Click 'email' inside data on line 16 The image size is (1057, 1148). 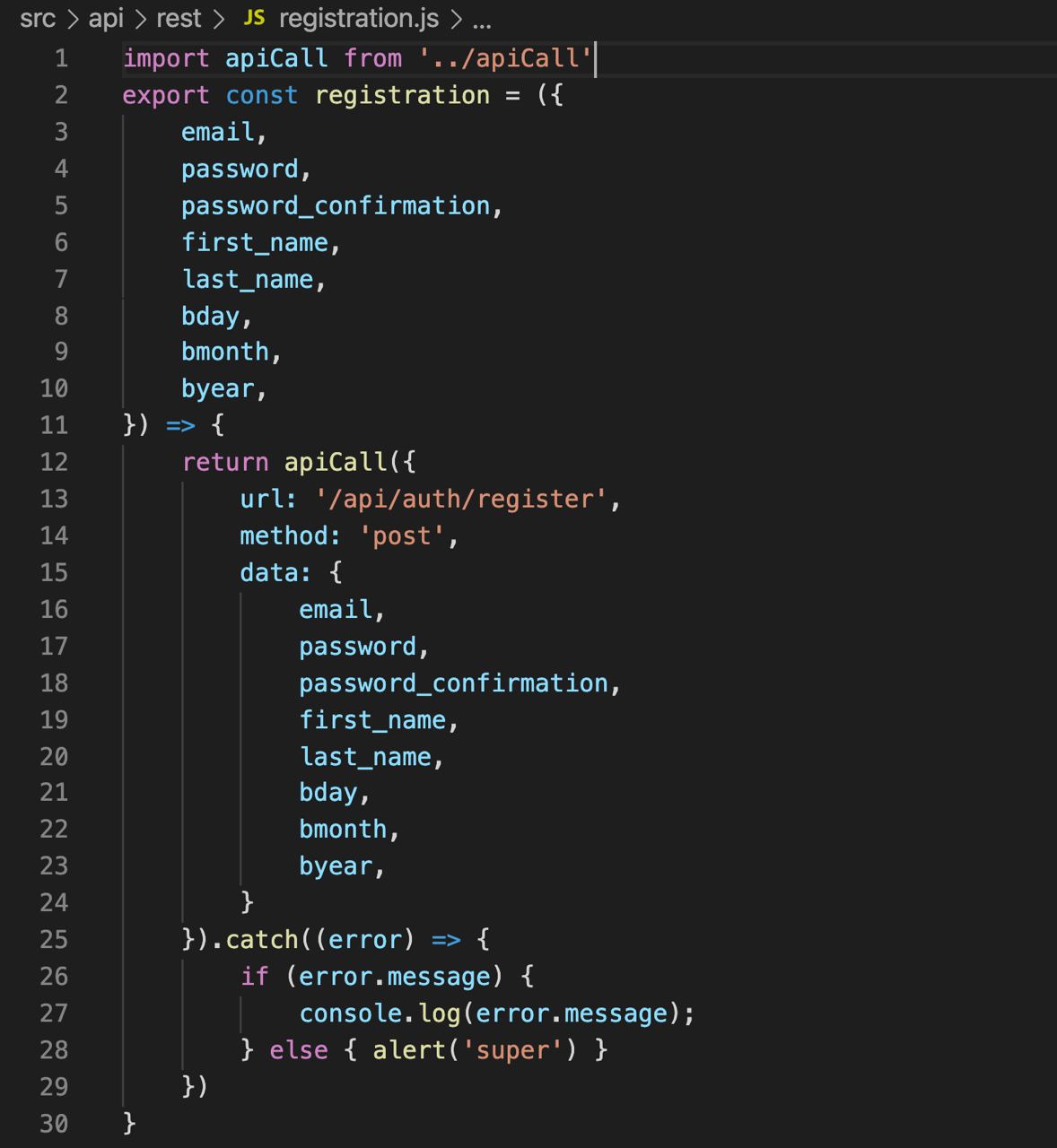(x=336, y=609)
